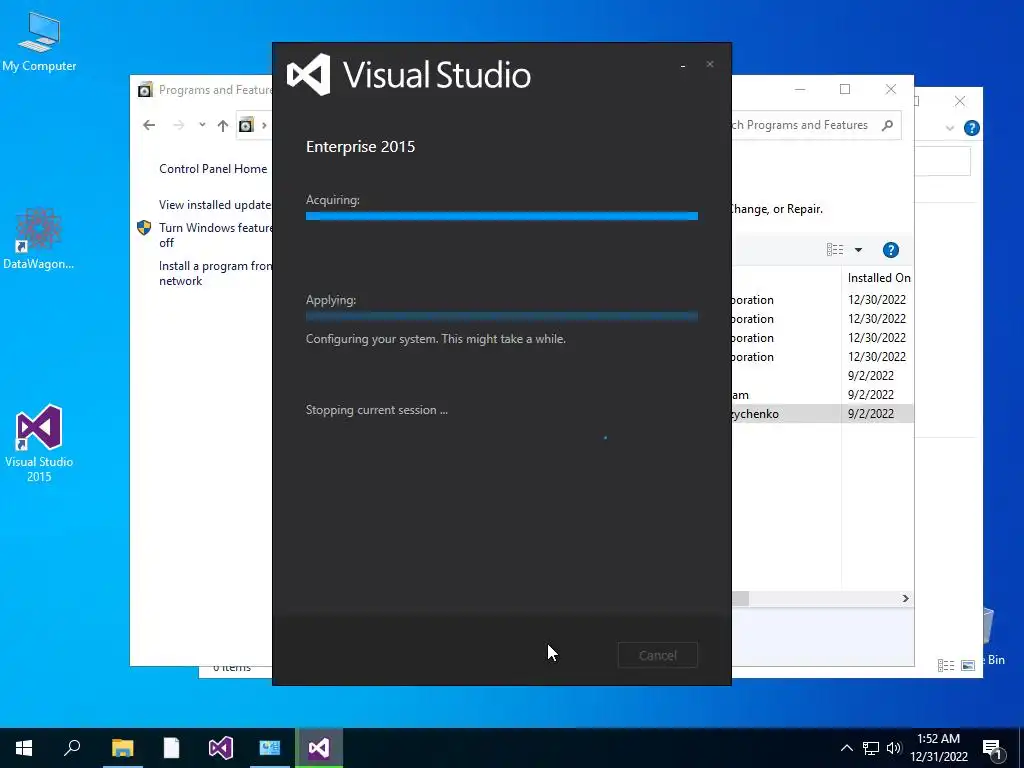The height and width of the screenshot is (768, 1024).
Task: Open the taskbar clock and date
Action: pos(939,748)
